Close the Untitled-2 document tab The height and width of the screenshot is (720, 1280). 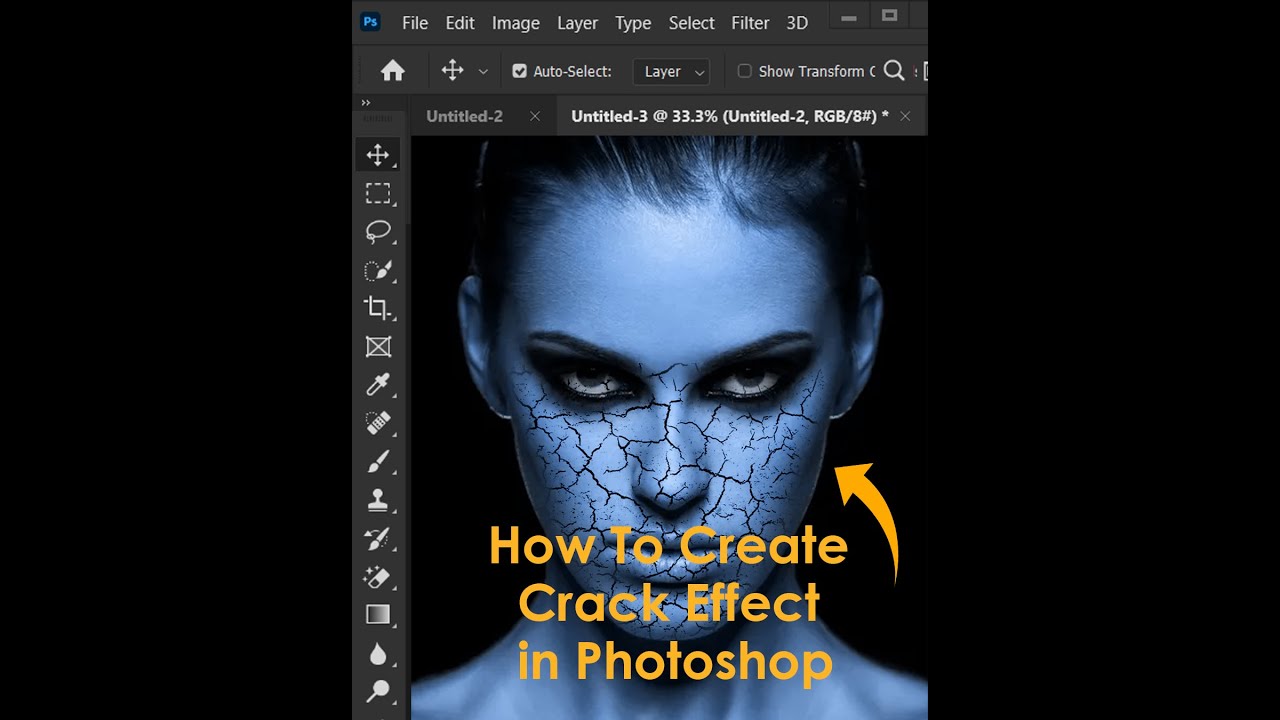point(535,116)
